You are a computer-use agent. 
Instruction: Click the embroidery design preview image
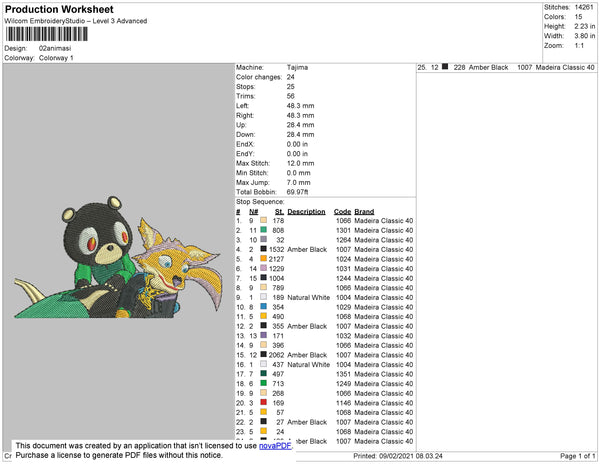[117, 258]
